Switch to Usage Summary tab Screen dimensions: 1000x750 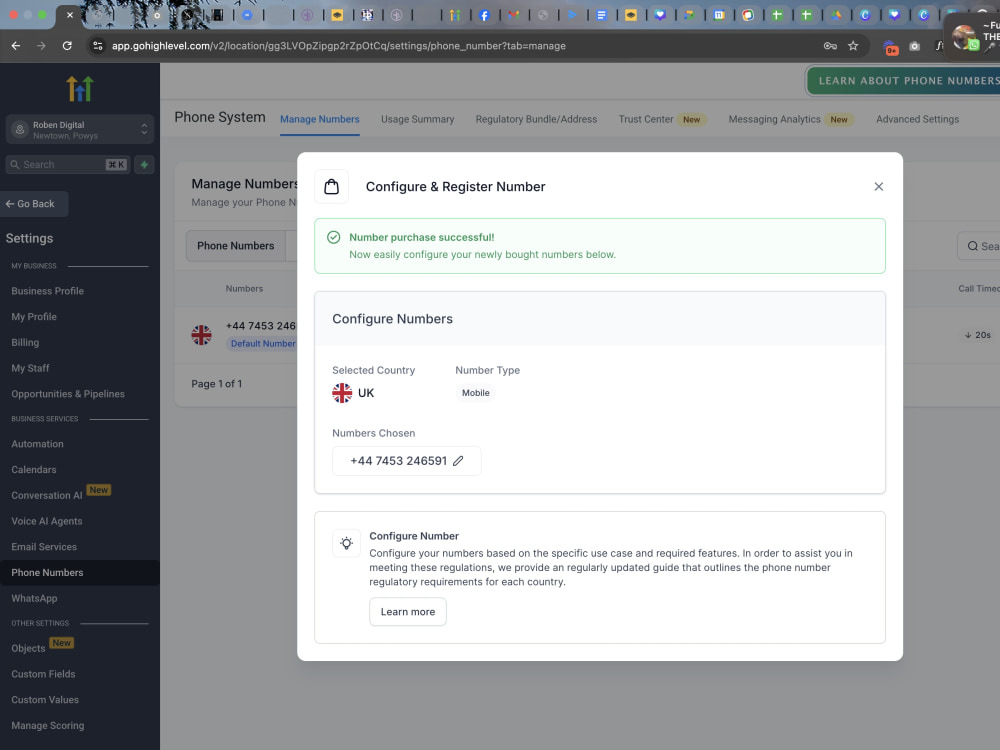[x=418, y=119]
